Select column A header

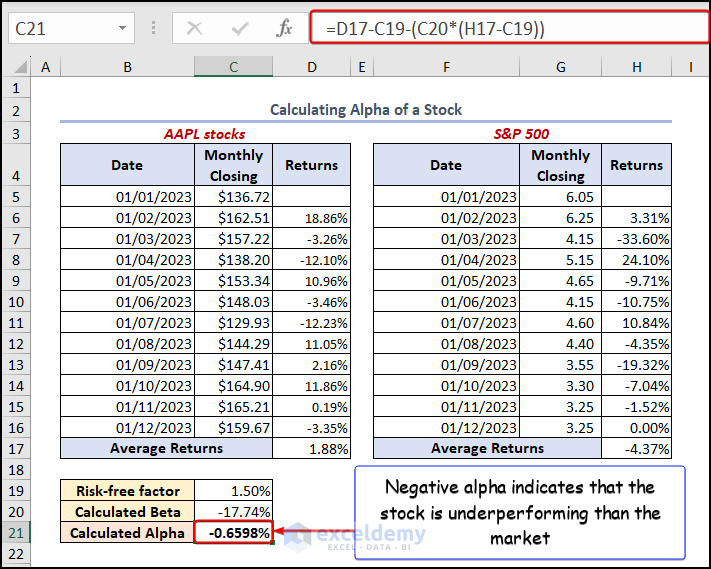pyautogui.click(x=45, y=67)
